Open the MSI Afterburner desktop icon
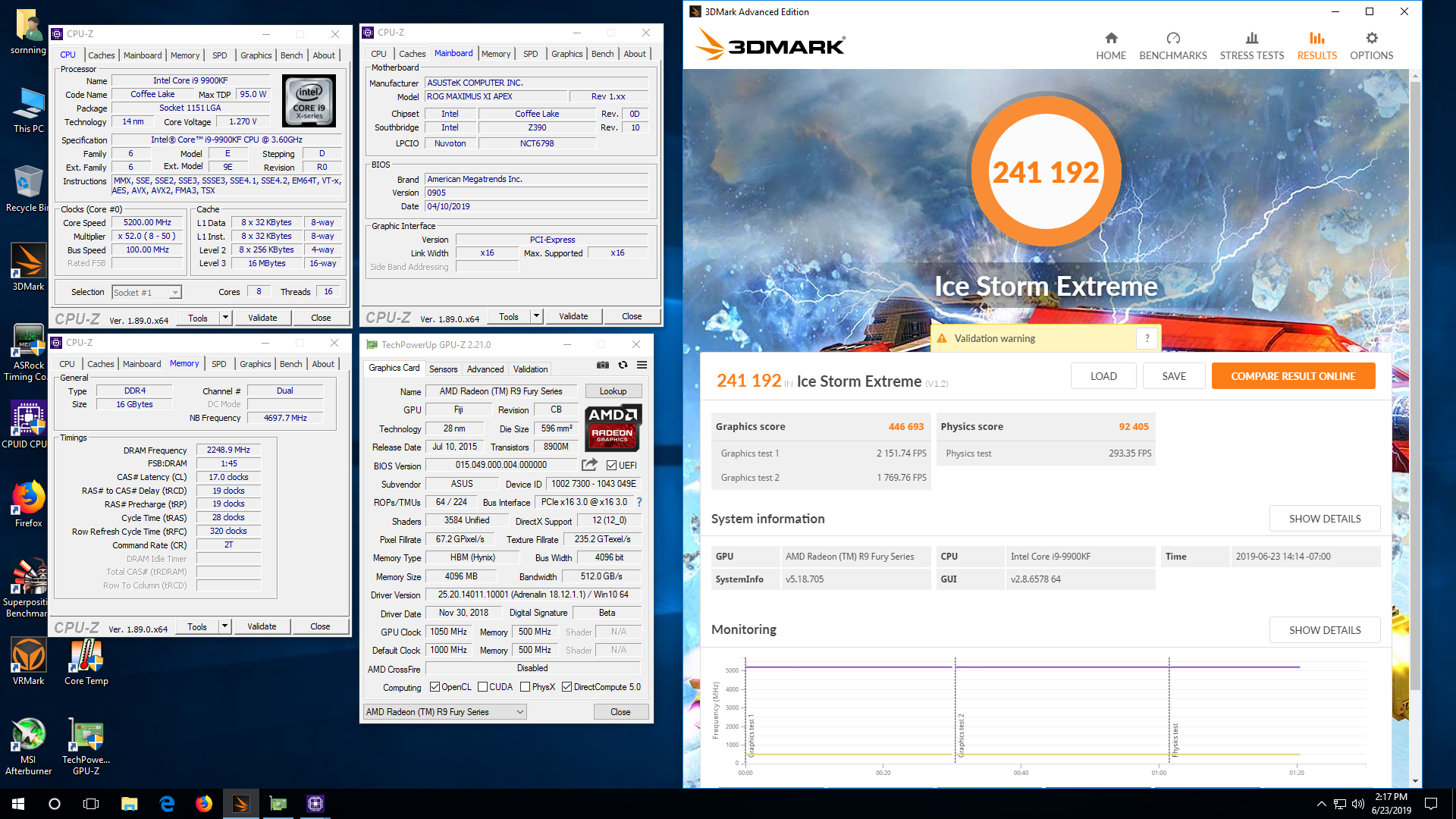This screenshot has width=1456, height=819. 28,746
